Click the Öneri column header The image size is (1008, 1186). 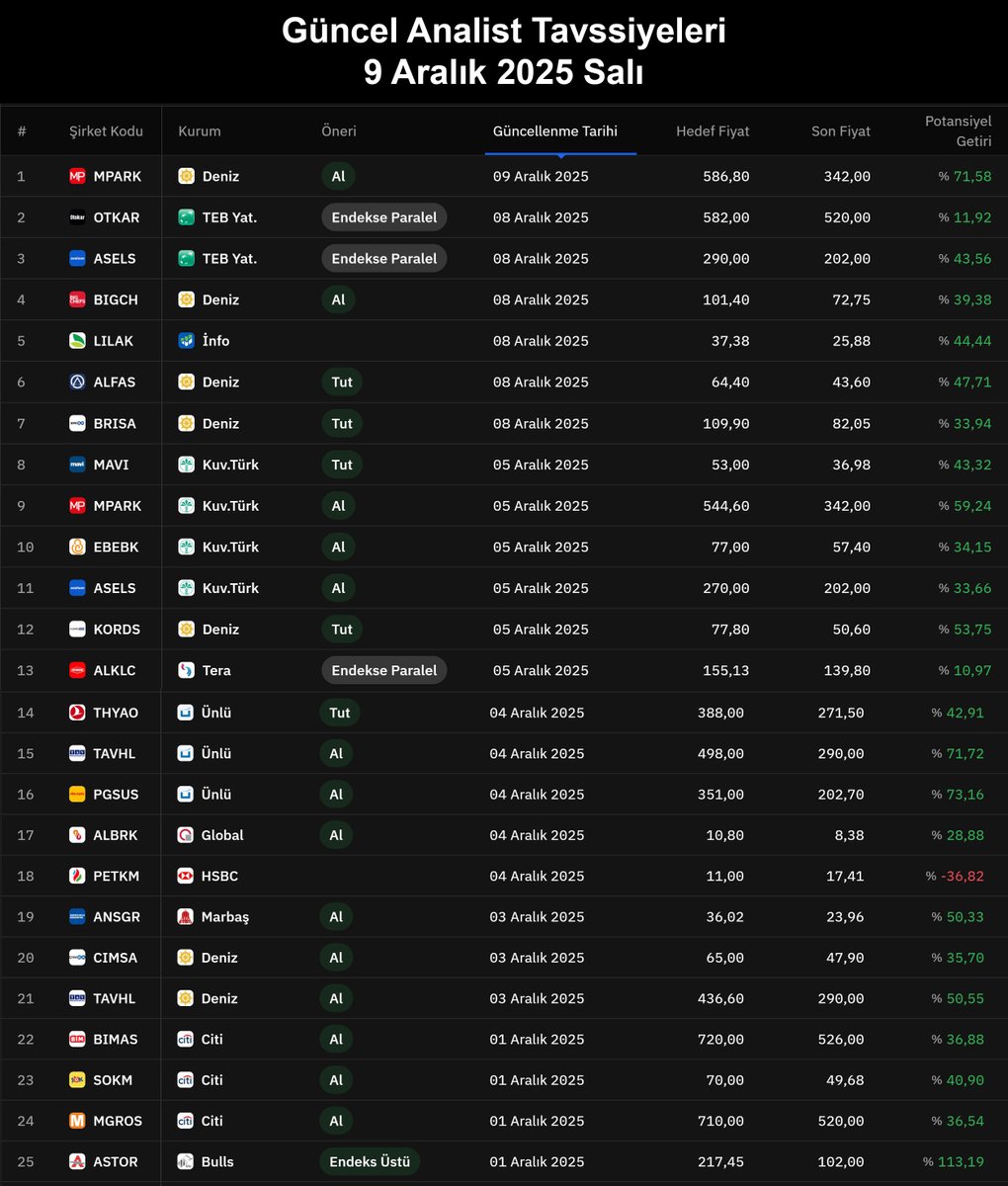point(339,130)
